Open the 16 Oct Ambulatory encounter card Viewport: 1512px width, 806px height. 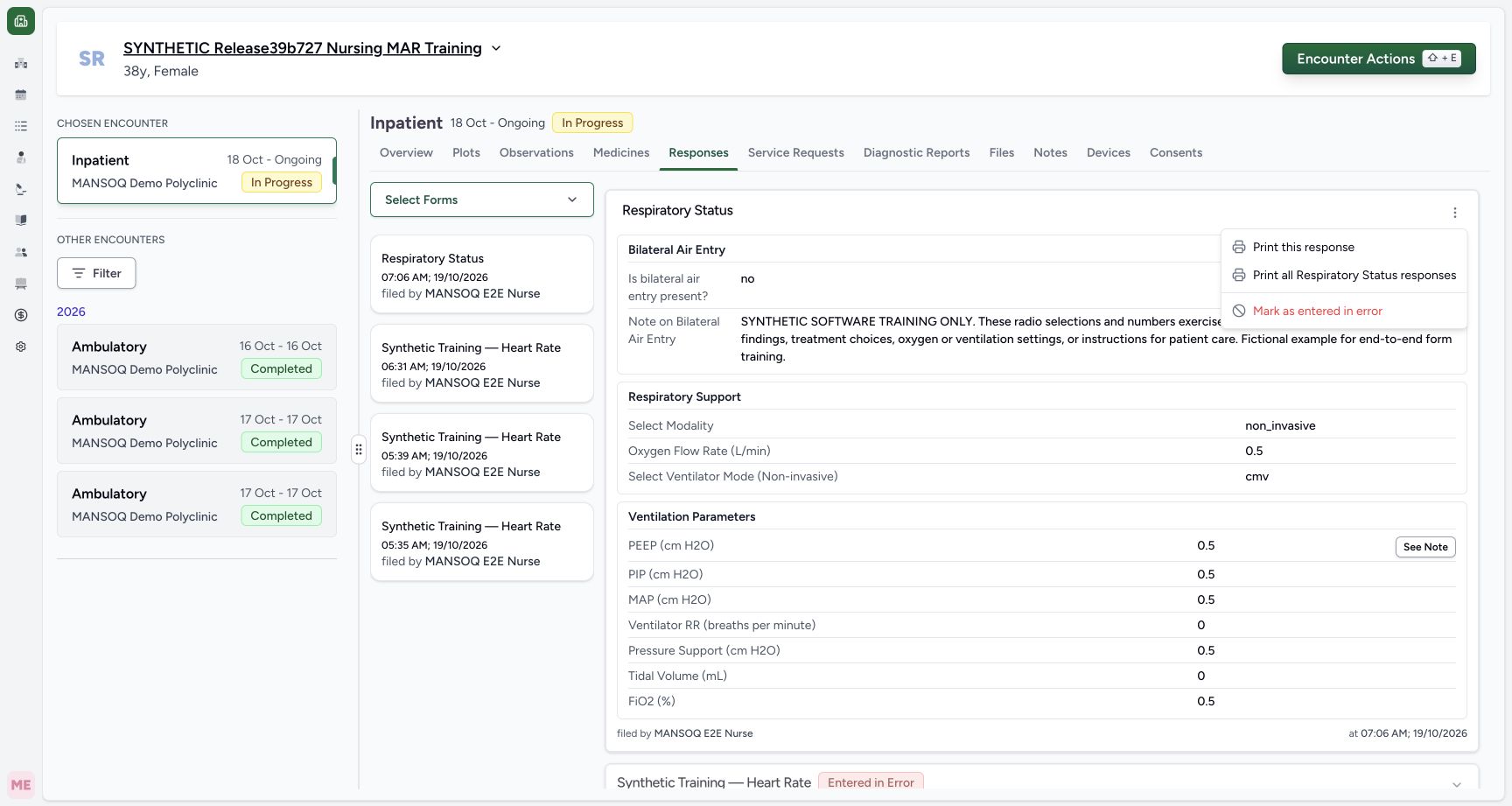[x=197, y=357]
